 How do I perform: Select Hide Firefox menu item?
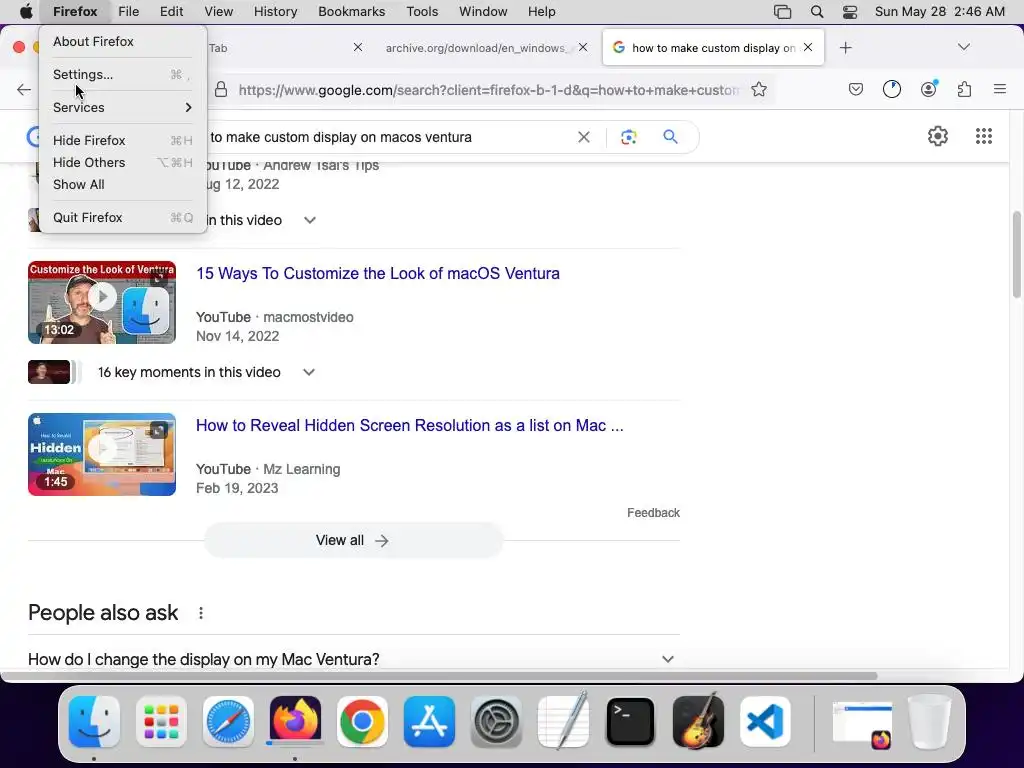(123, 140)
